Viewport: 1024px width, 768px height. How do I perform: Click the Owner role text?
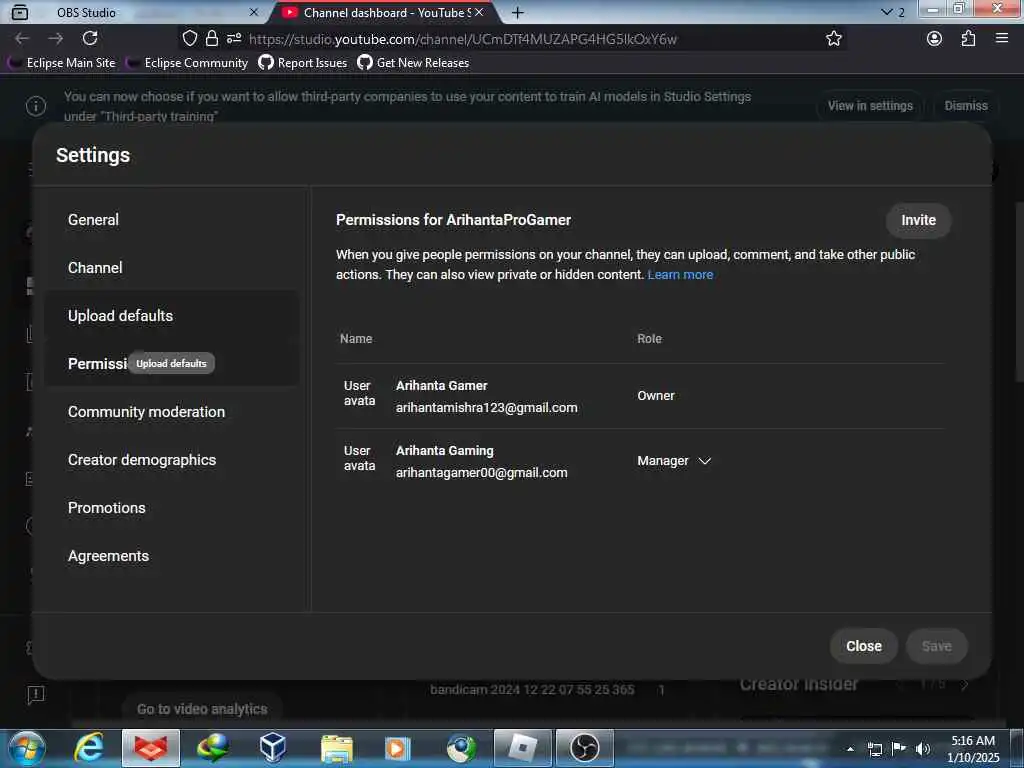pos(656,396)
